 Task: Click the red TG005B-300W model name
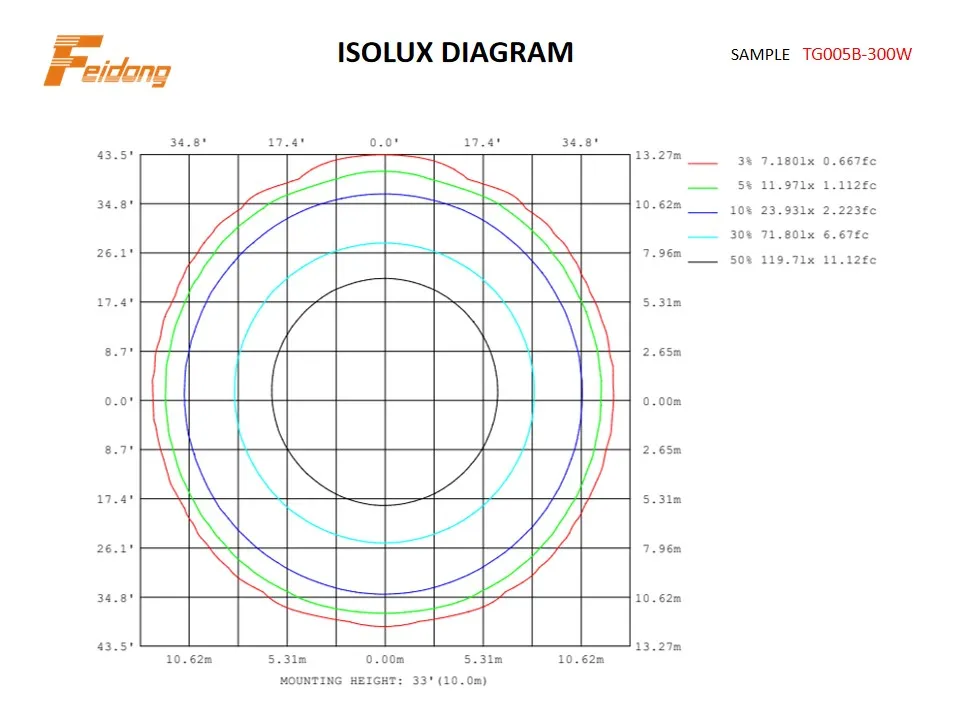856,54
